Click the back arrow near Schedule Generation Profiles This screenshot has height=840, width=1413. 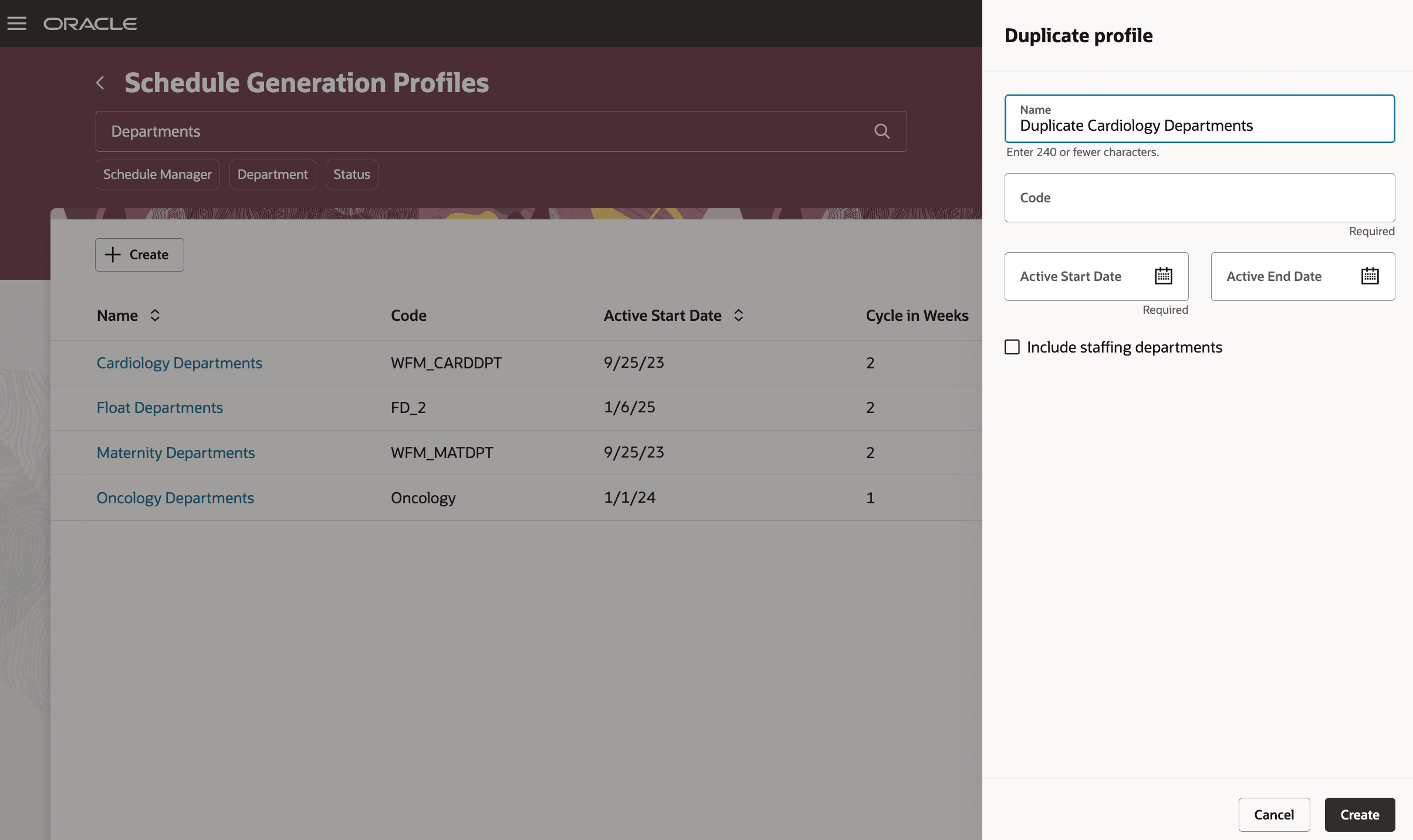coord(100,83)
